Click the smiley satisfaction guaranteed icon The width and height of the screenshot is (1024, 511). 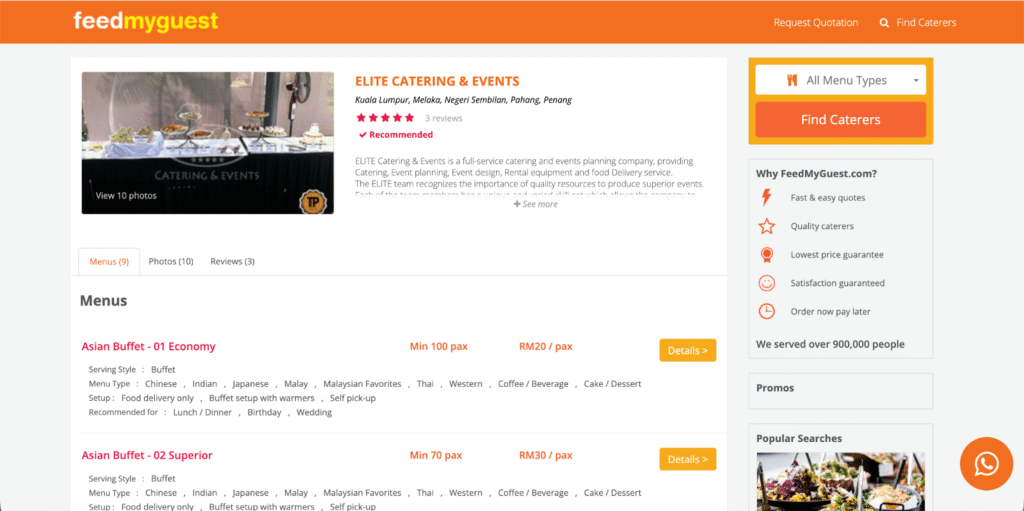pyautogui.click(x=767, y=283)
